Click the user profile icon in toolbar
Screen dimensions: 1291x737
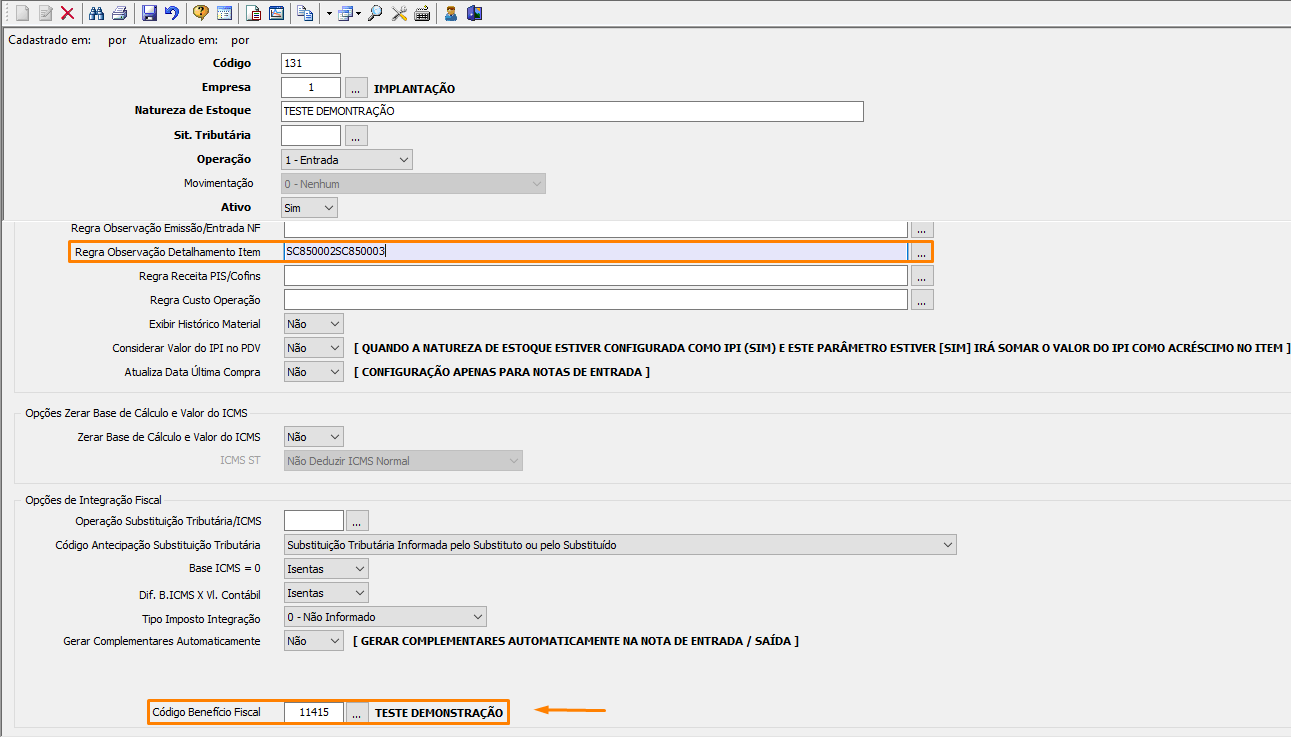point(451,13)
